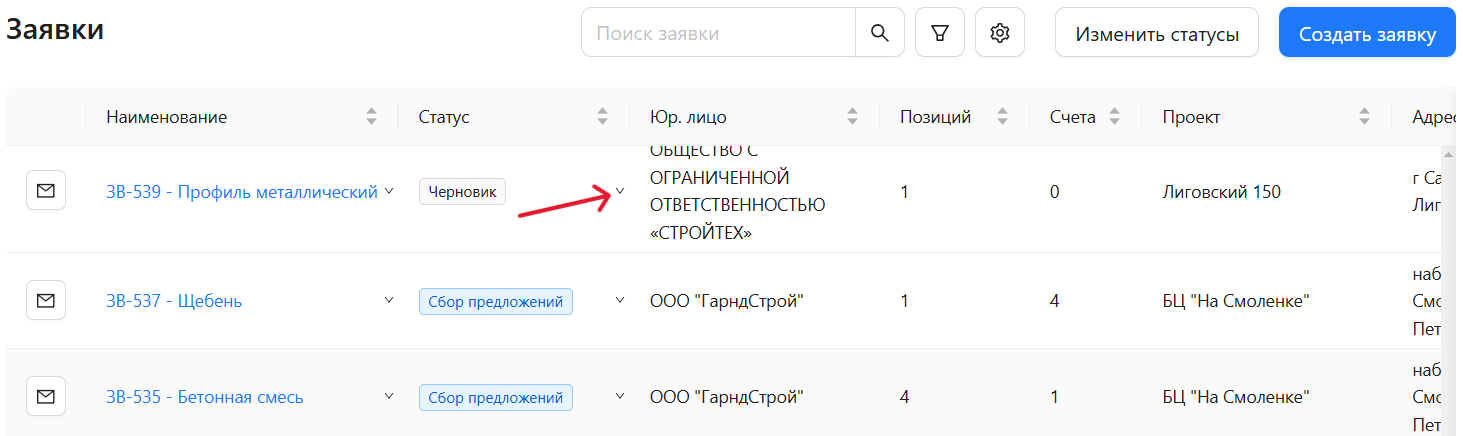1463x436 pixels.
Task: Click Сбор предложений tag in ЗВ-535 row
Action: (496, 397)
